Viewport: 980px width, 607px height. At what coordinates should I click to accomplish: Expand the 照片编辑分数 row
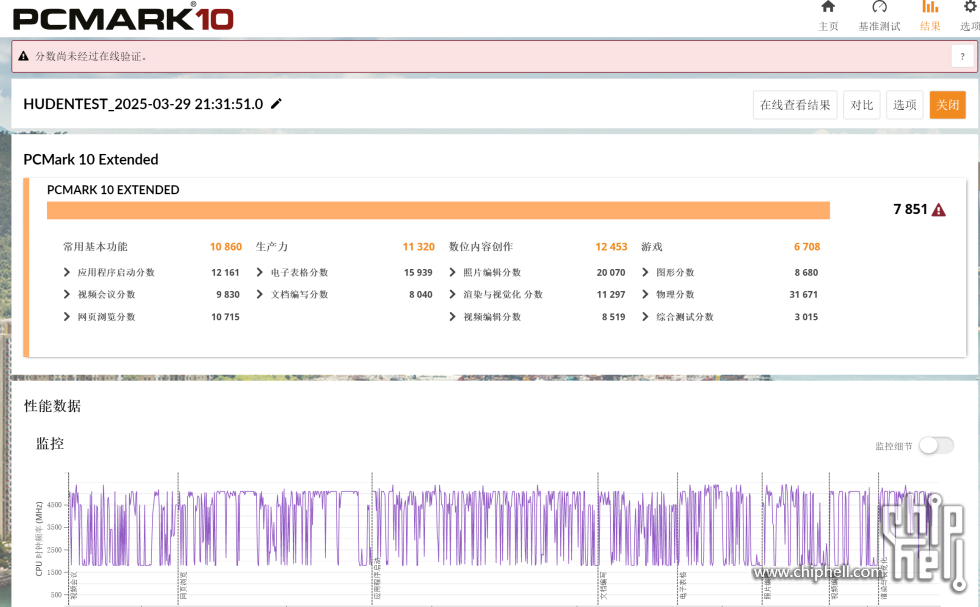[x=452, y=272]
